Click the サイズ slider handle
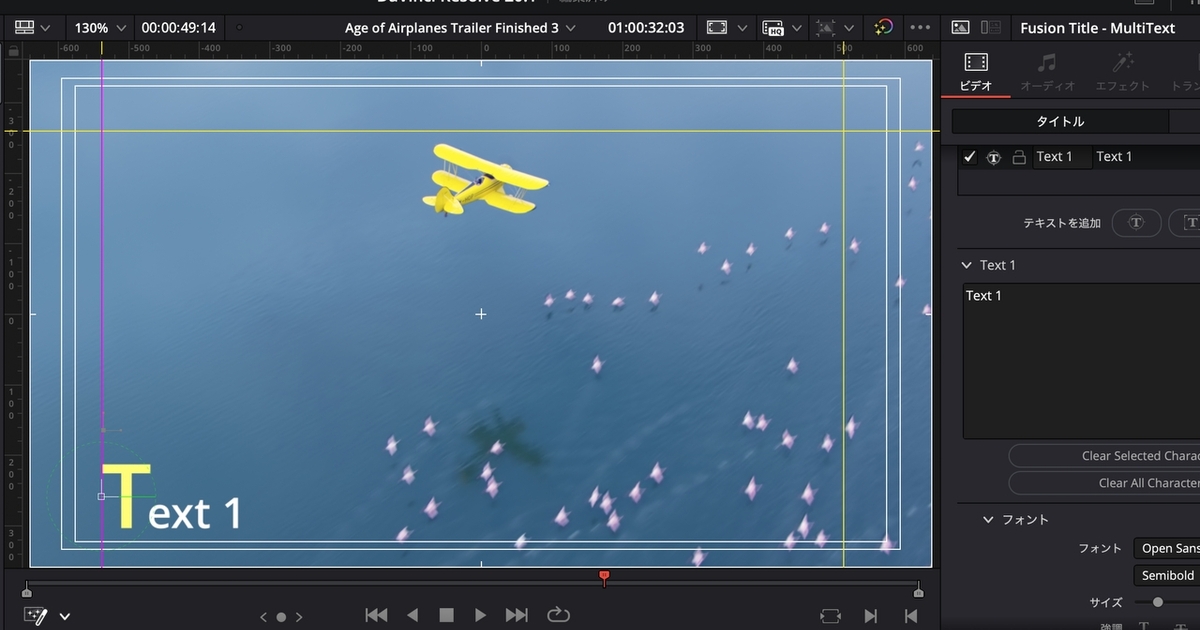Viewport: 1200px width, 630px height. coord(1158,602)
